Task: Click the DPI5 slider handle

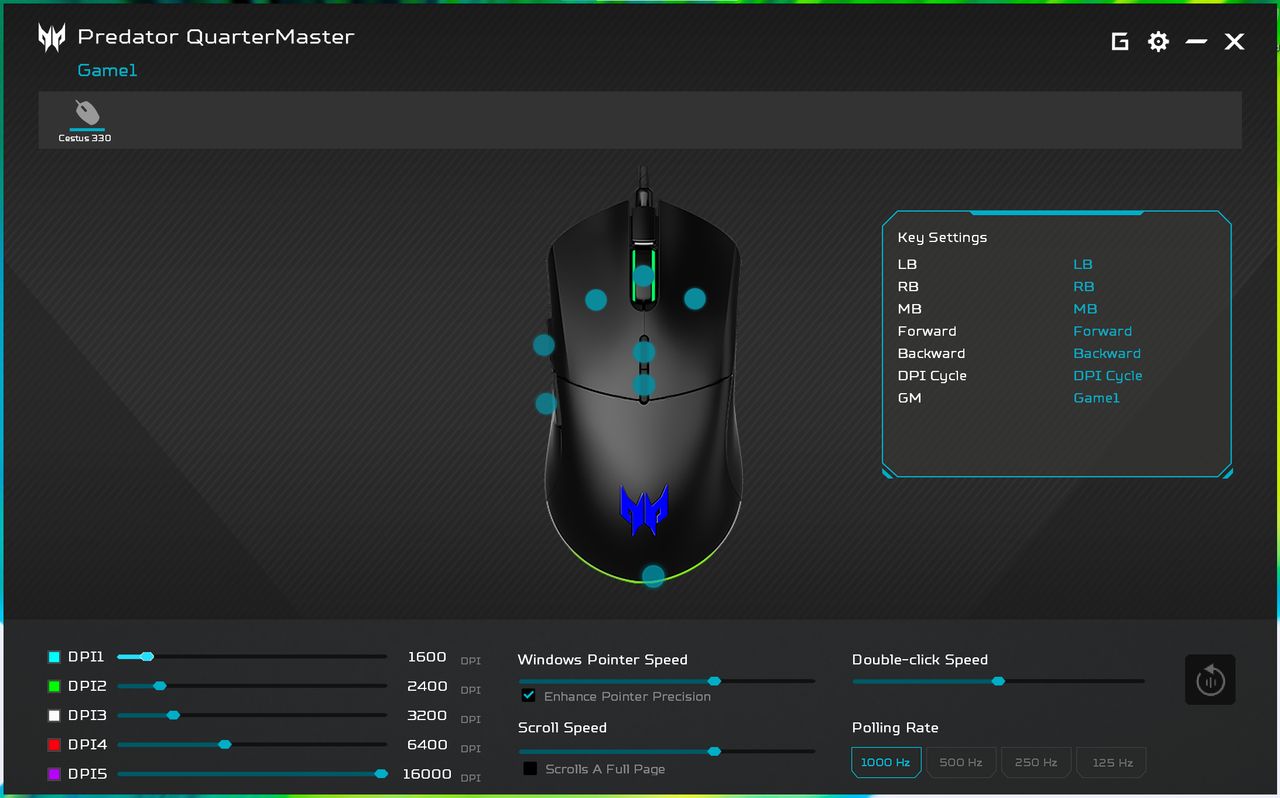Action: pos(381,773)
